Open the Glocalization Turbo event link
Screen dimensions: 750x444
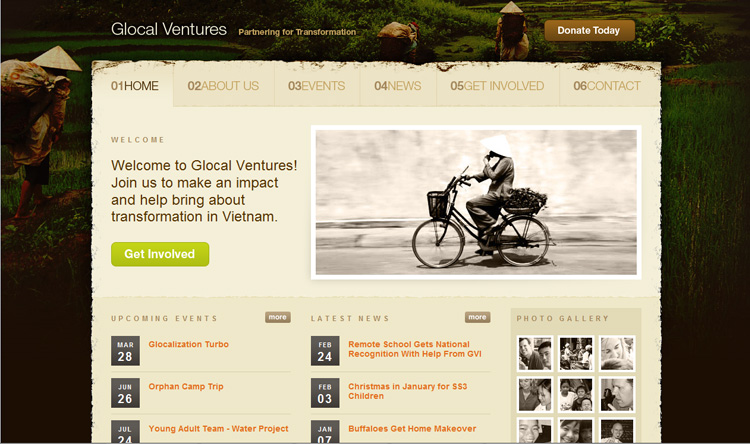[x=188, y=344]
